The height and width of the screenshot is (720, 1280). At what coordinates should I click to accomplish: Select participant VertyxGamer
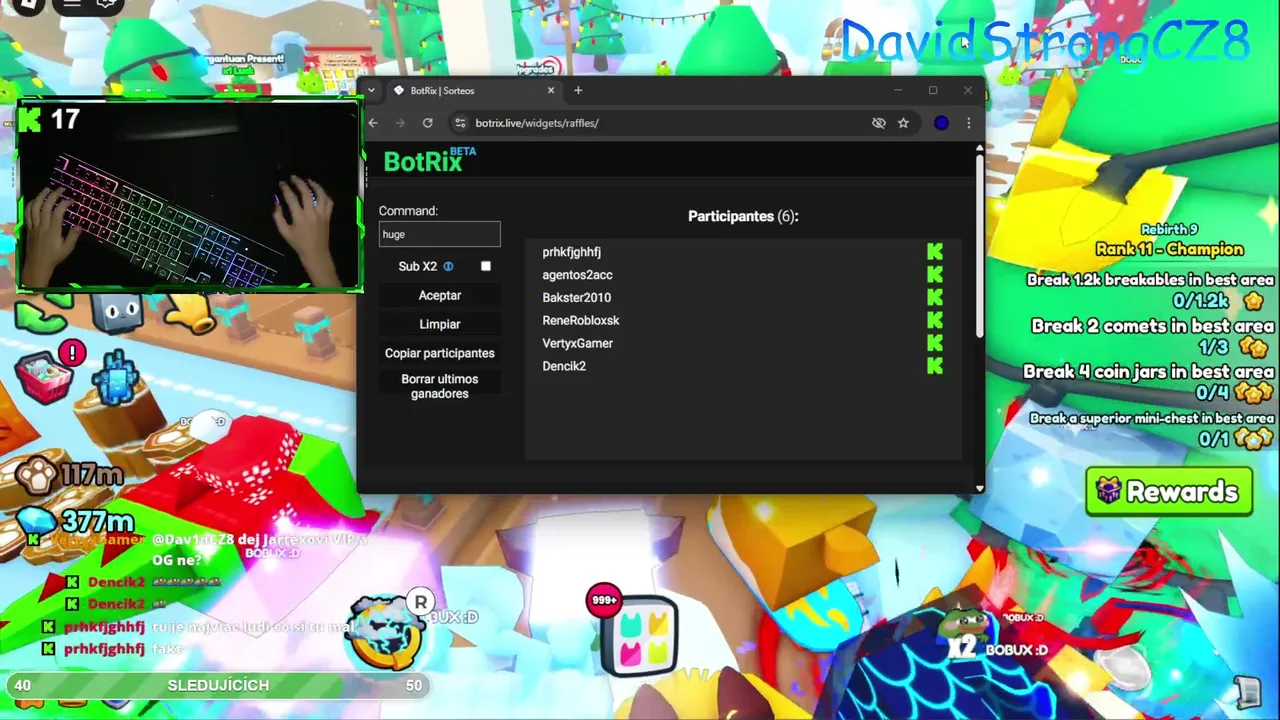point(578,343)
